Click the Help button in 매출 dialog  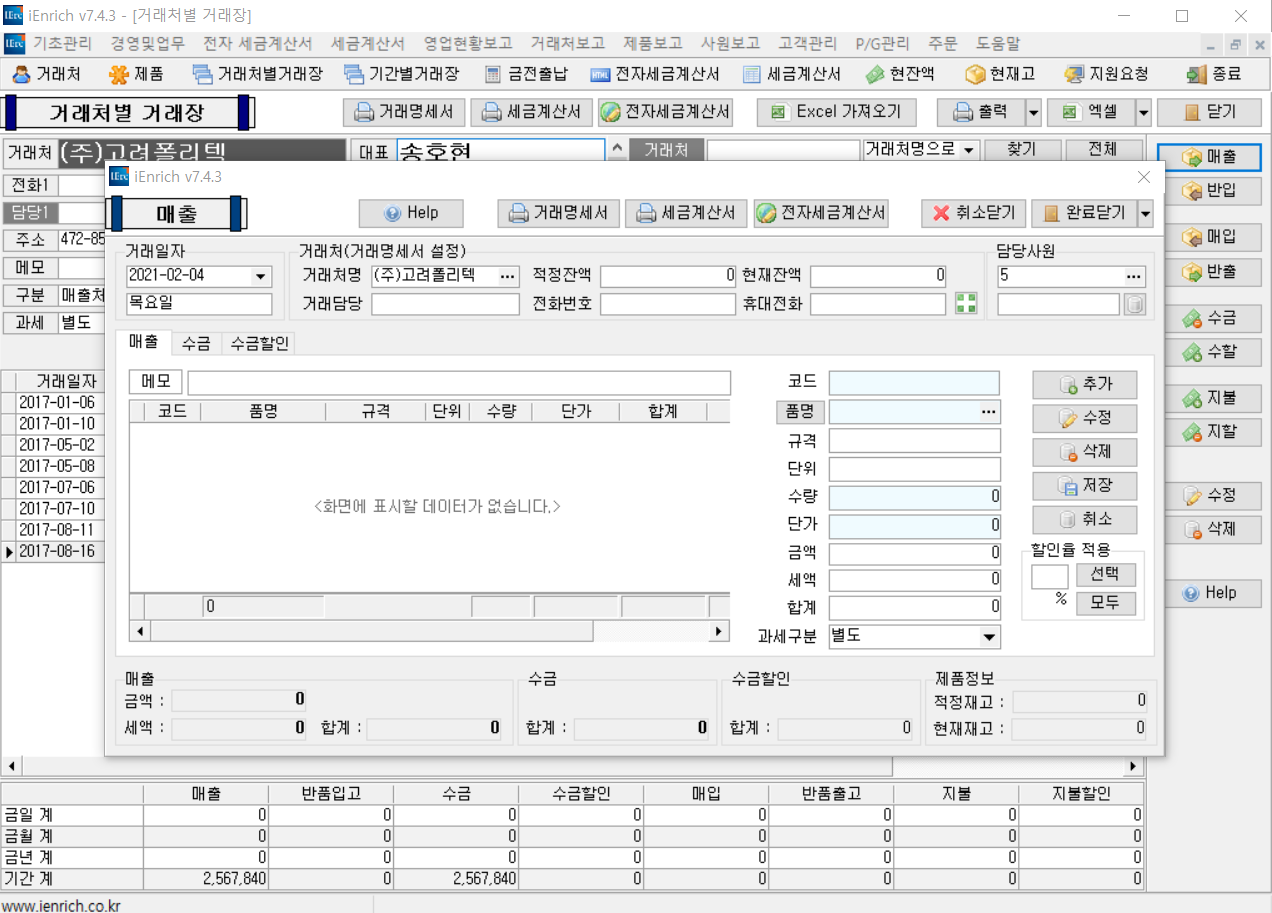(411, 213)
